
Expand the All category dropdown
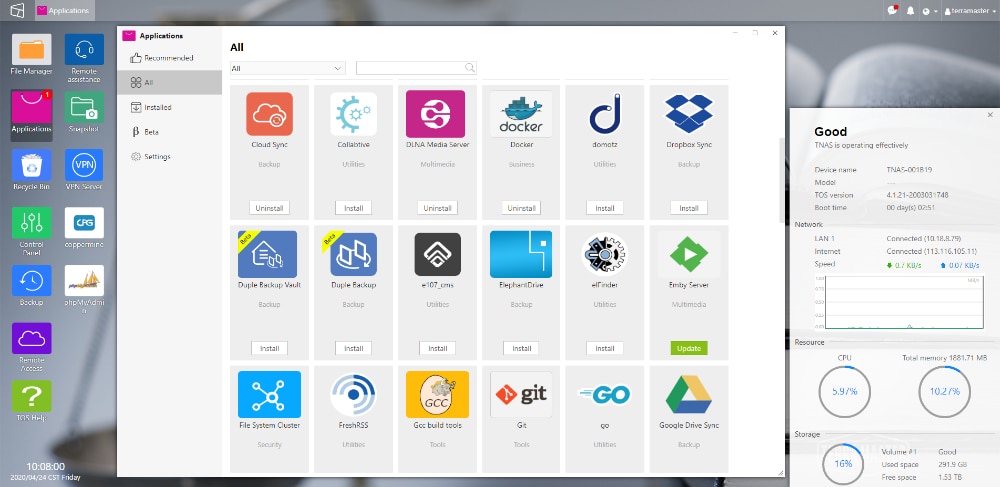pyautogui.click(x=288, y=68)
